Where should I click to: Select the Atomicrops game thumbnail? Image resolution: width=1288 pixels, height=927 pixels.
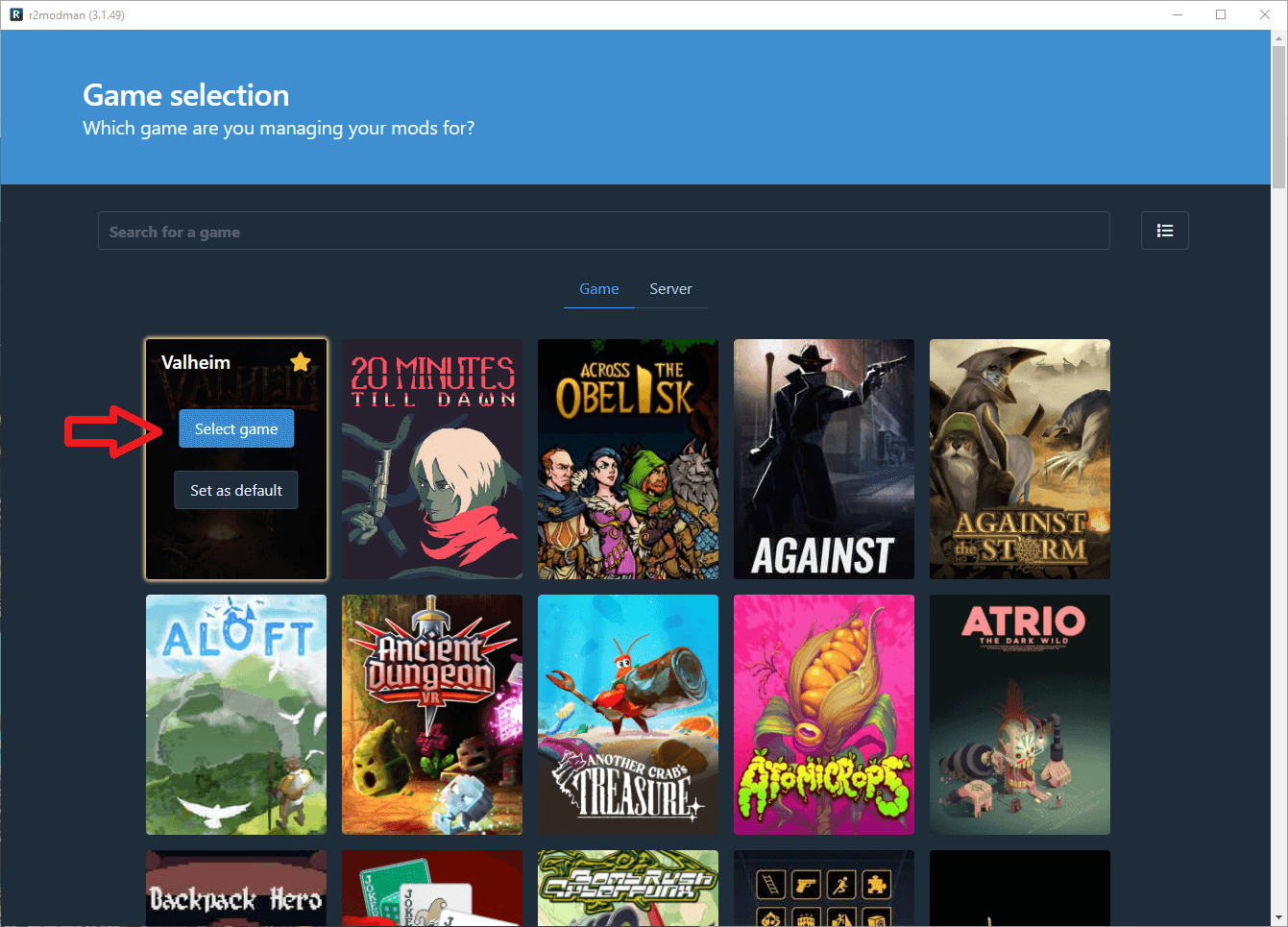click(x=824, y=715)
